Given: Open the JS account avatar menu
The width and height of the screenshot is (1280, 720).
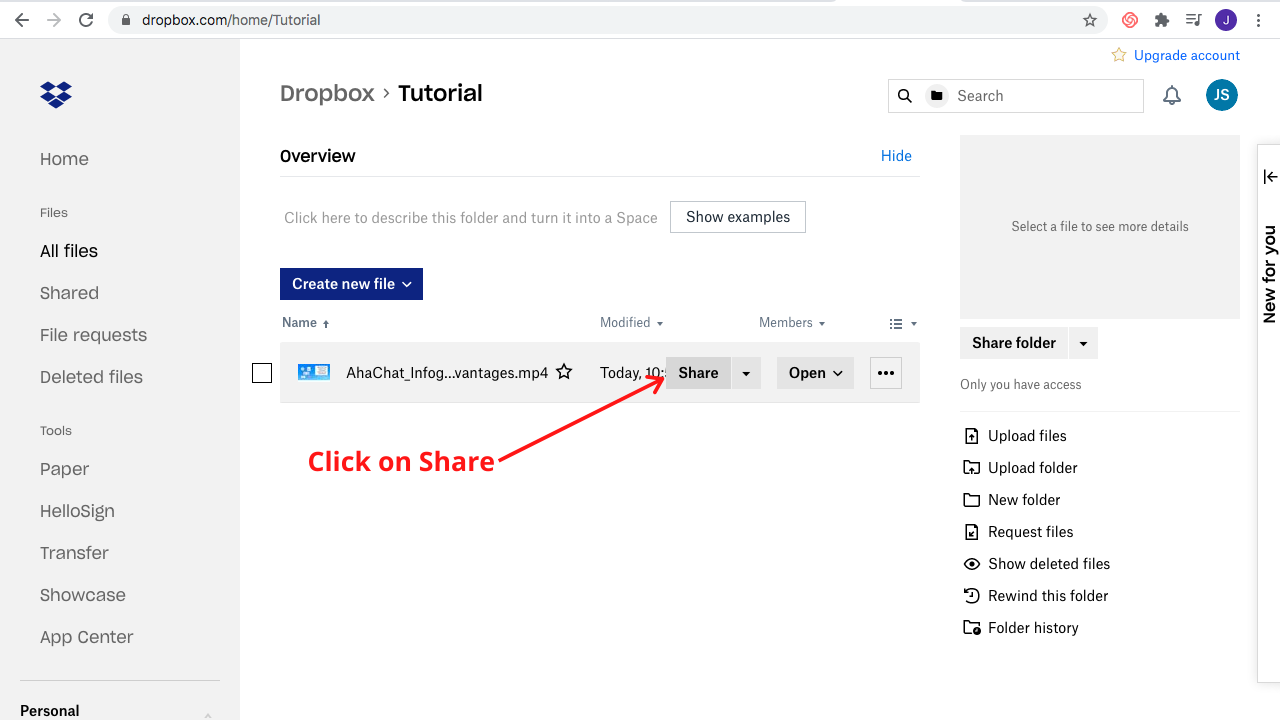Looking at the screenshot, I should point(1222,95).
